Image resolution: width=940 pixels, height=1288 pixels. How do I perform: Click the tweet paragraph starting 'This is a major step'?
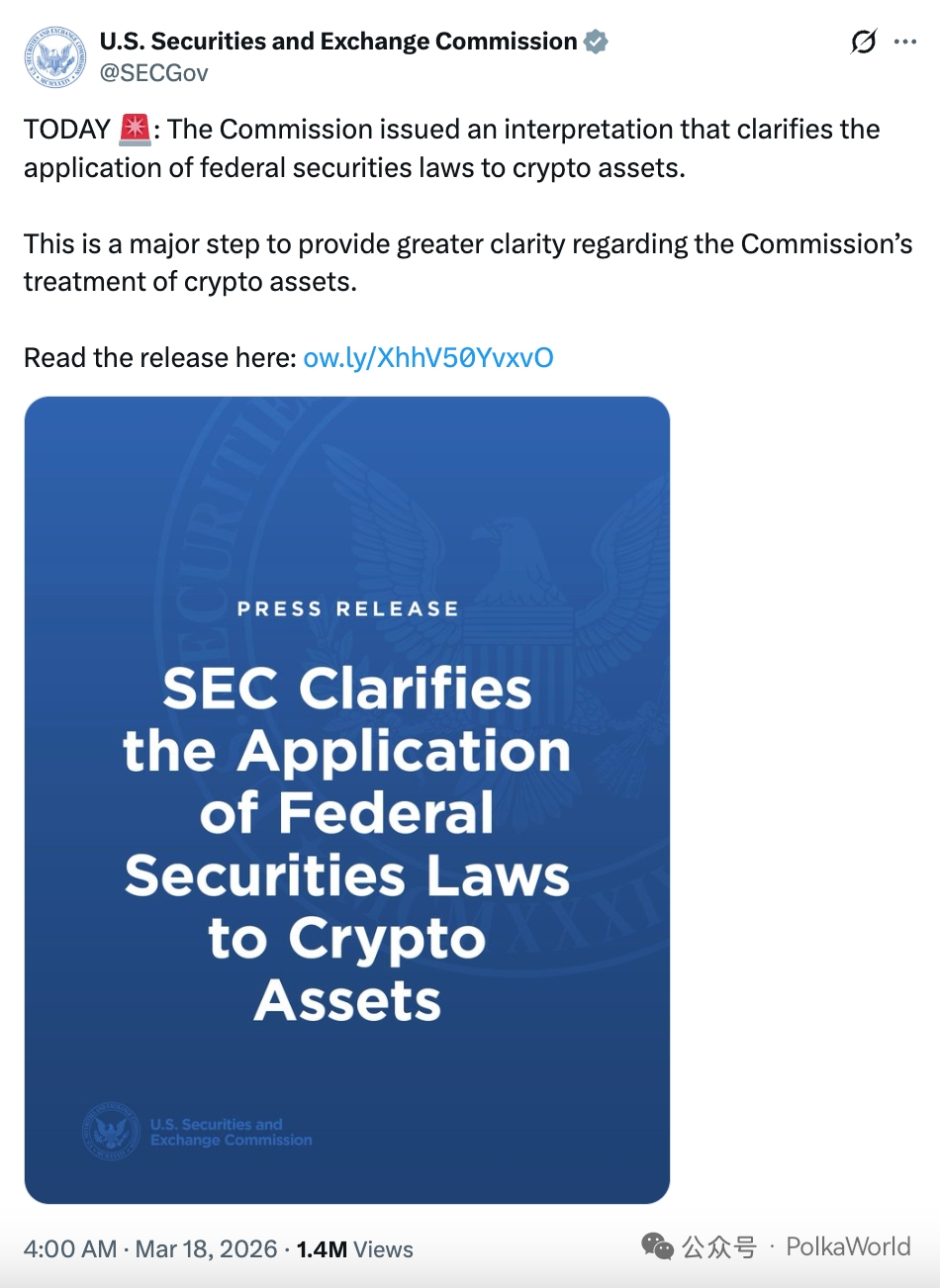(x=468, y=263)
